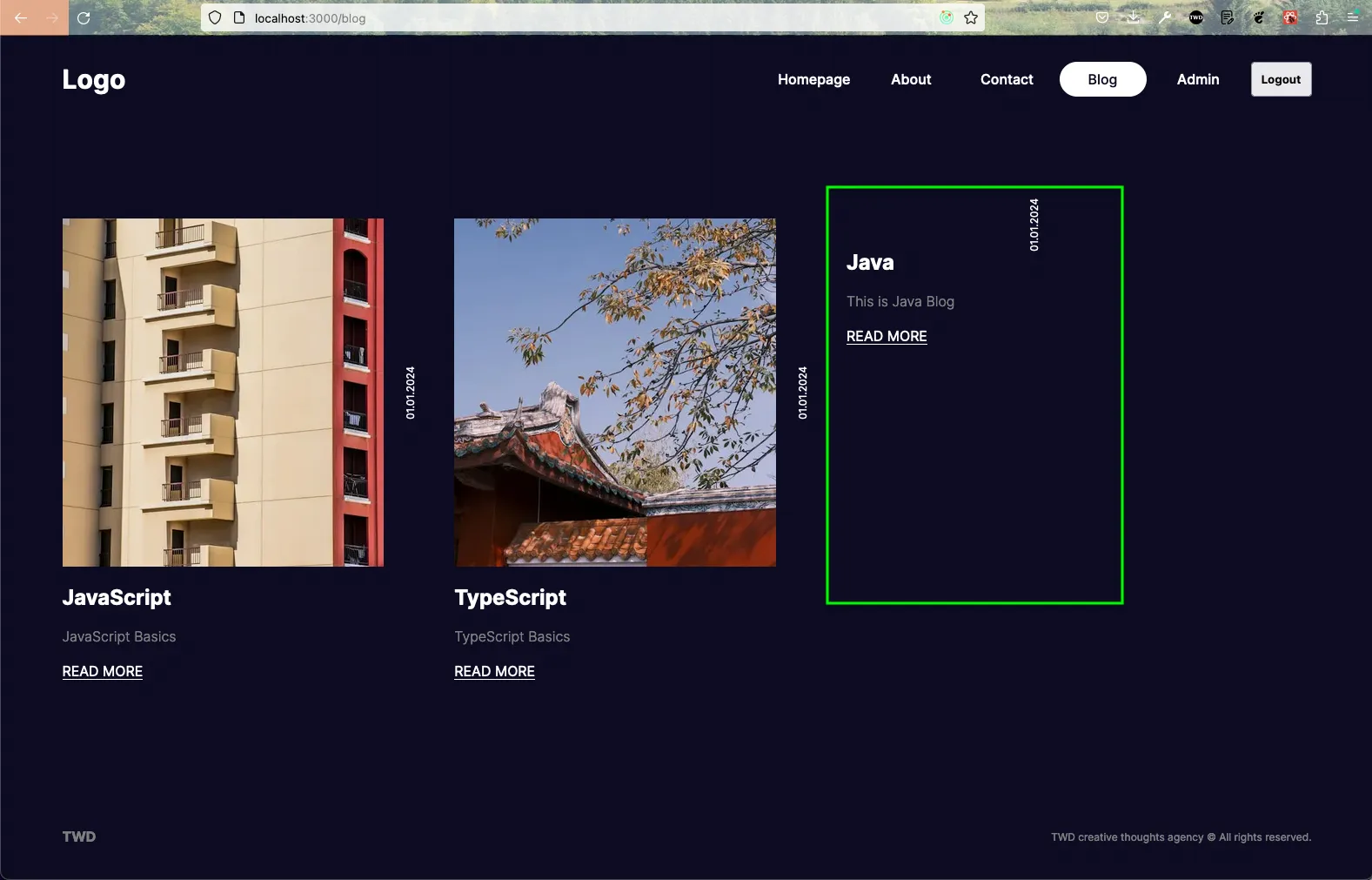Open the About nav link

(911, 79)
